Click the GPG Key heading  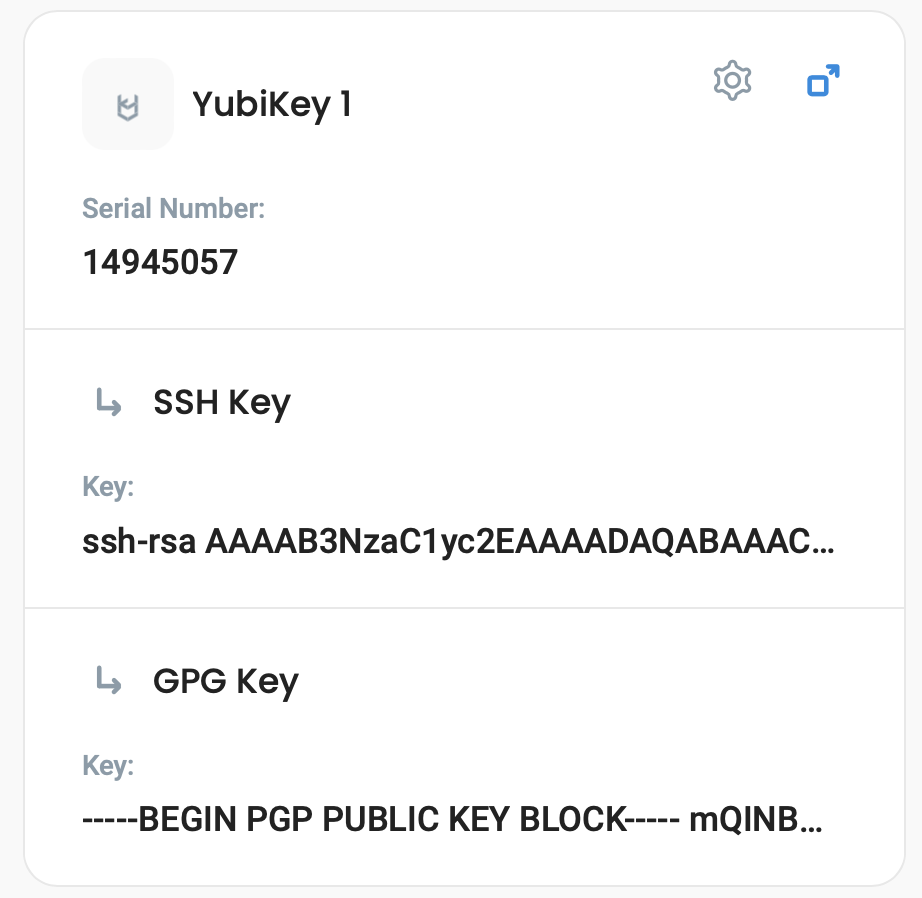[x=225, y=681]
